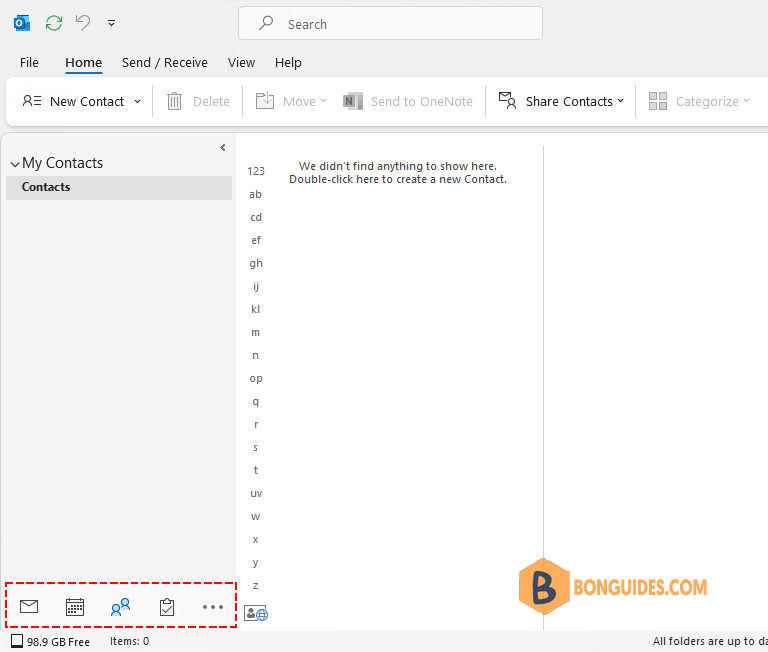Image resolution: width=768 pixels, height=652 pixels.
Task: Switch to Mail with the envelope icon
Action: tap(29, 606)
